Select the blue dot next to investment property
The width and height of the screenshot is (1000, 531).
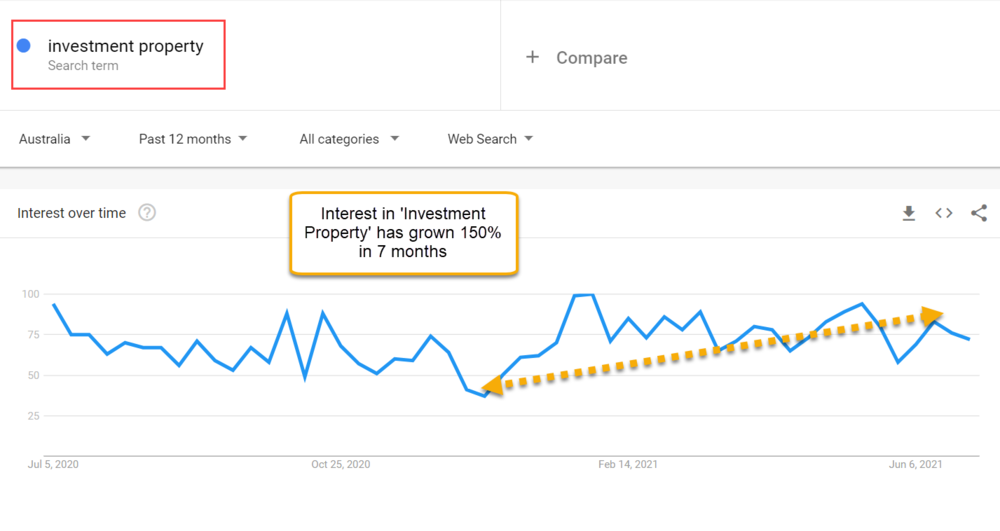pos(24,45)
